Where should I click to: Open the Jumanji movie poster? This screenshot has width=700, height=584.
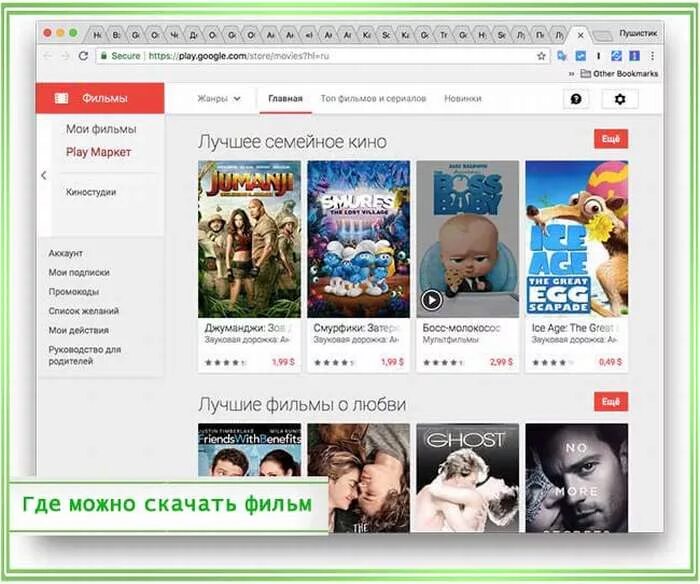(x=250, y=239)
